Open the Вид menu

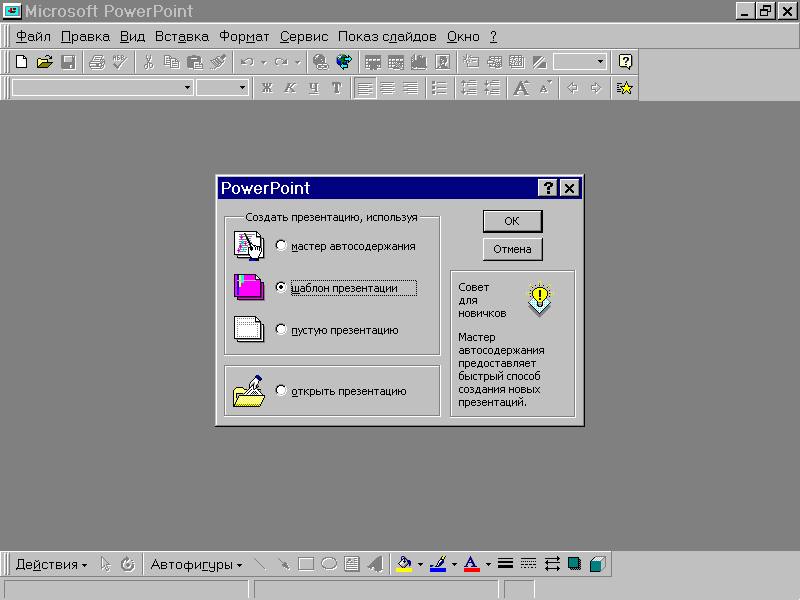click(x=133, y=37)
